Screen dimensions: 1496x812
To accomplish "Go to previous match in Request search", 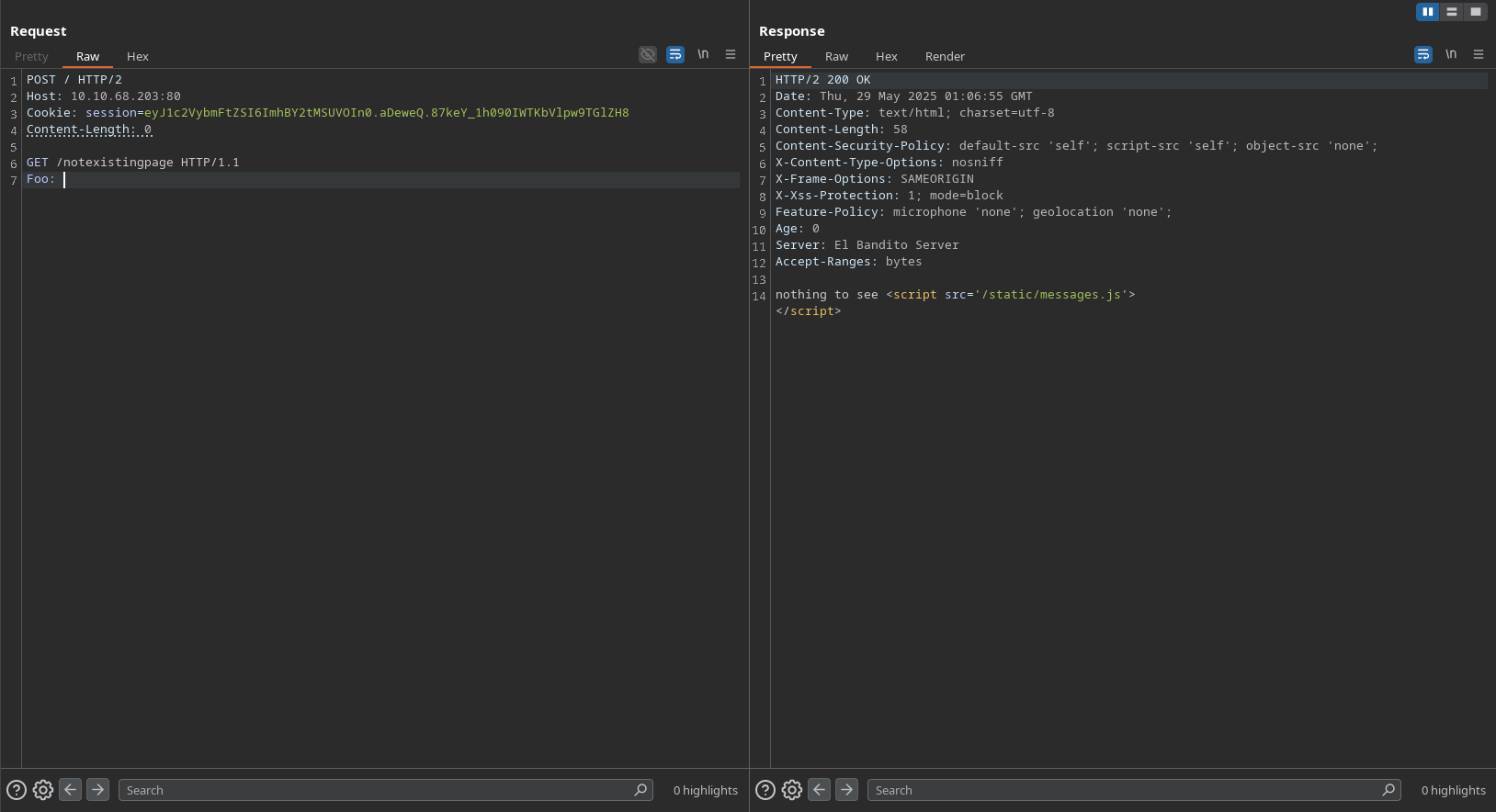I will (x=71, y=790).
